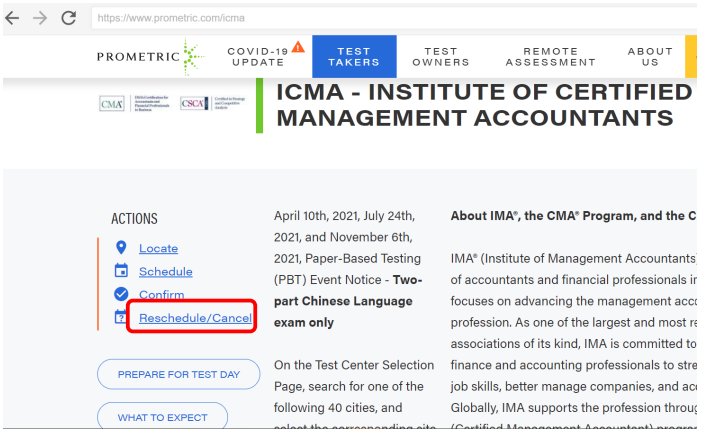Open the Test Owners menu

pyautogui.click(x=441, y=57)
